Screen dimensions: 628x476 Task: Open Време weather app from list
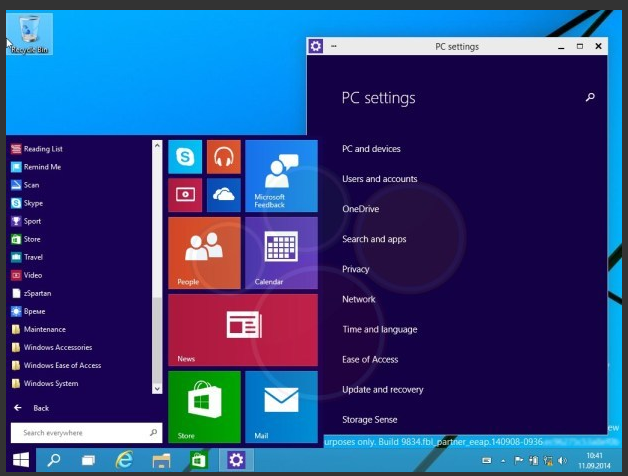tap(28, 311)
